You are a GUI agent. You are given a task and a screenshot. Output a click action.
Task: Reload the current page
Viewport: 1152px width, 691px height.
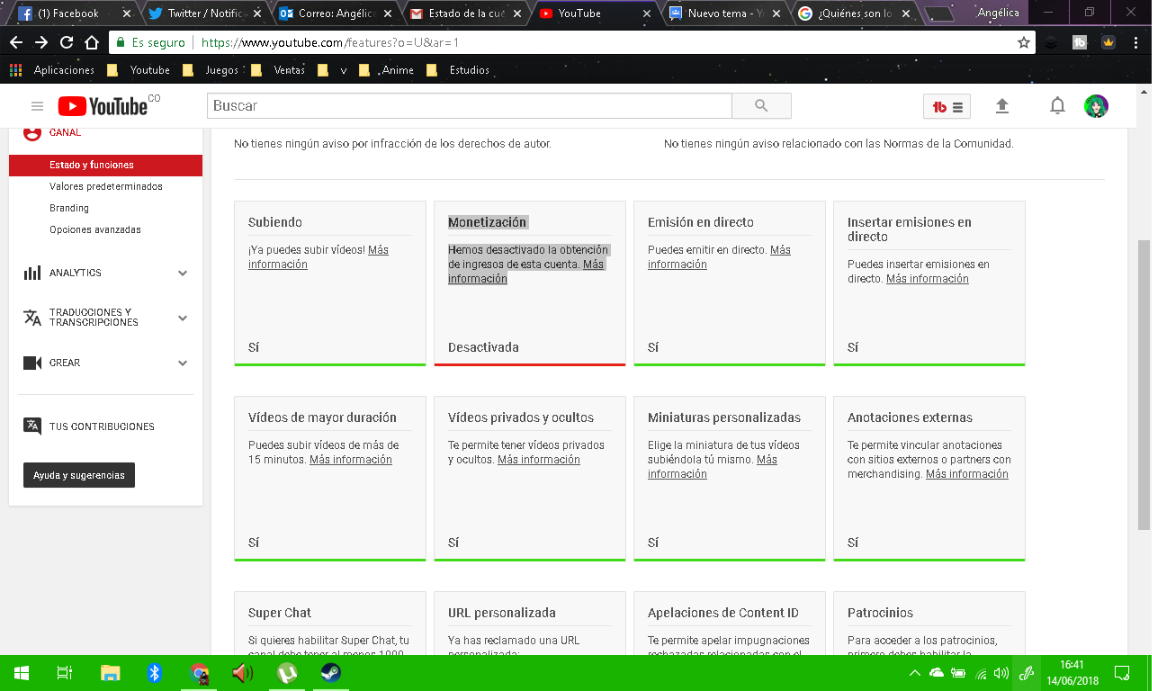[x=66, y=43]
